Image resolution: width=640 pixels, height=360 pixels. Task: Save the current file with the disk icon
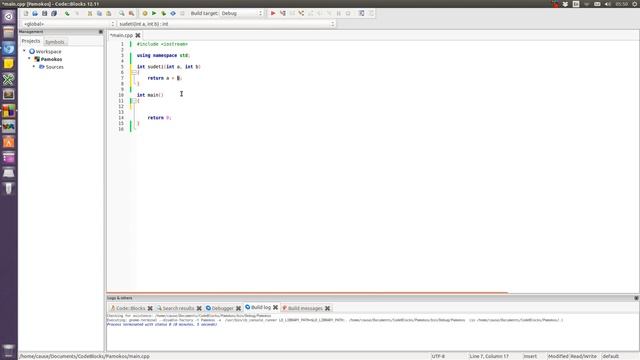[x=44, y=13]
